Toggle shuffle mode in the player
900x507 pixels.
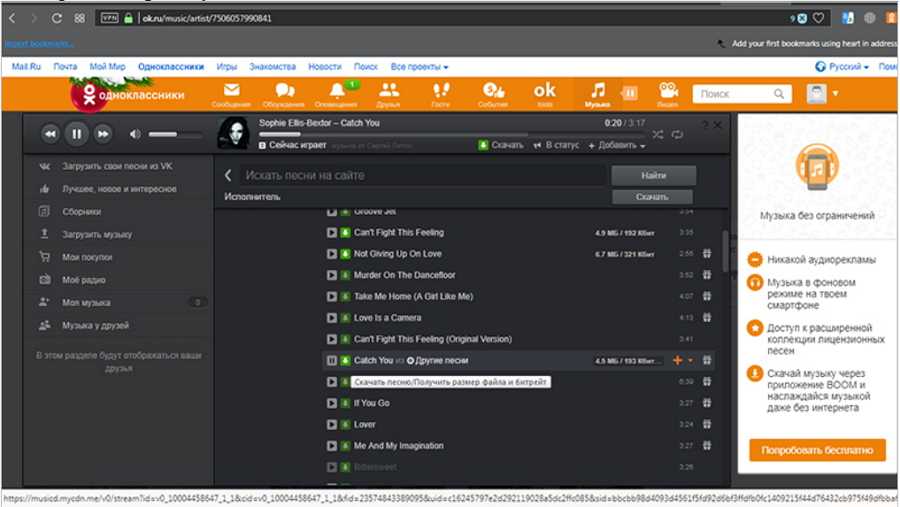click(x=657, y=134)
